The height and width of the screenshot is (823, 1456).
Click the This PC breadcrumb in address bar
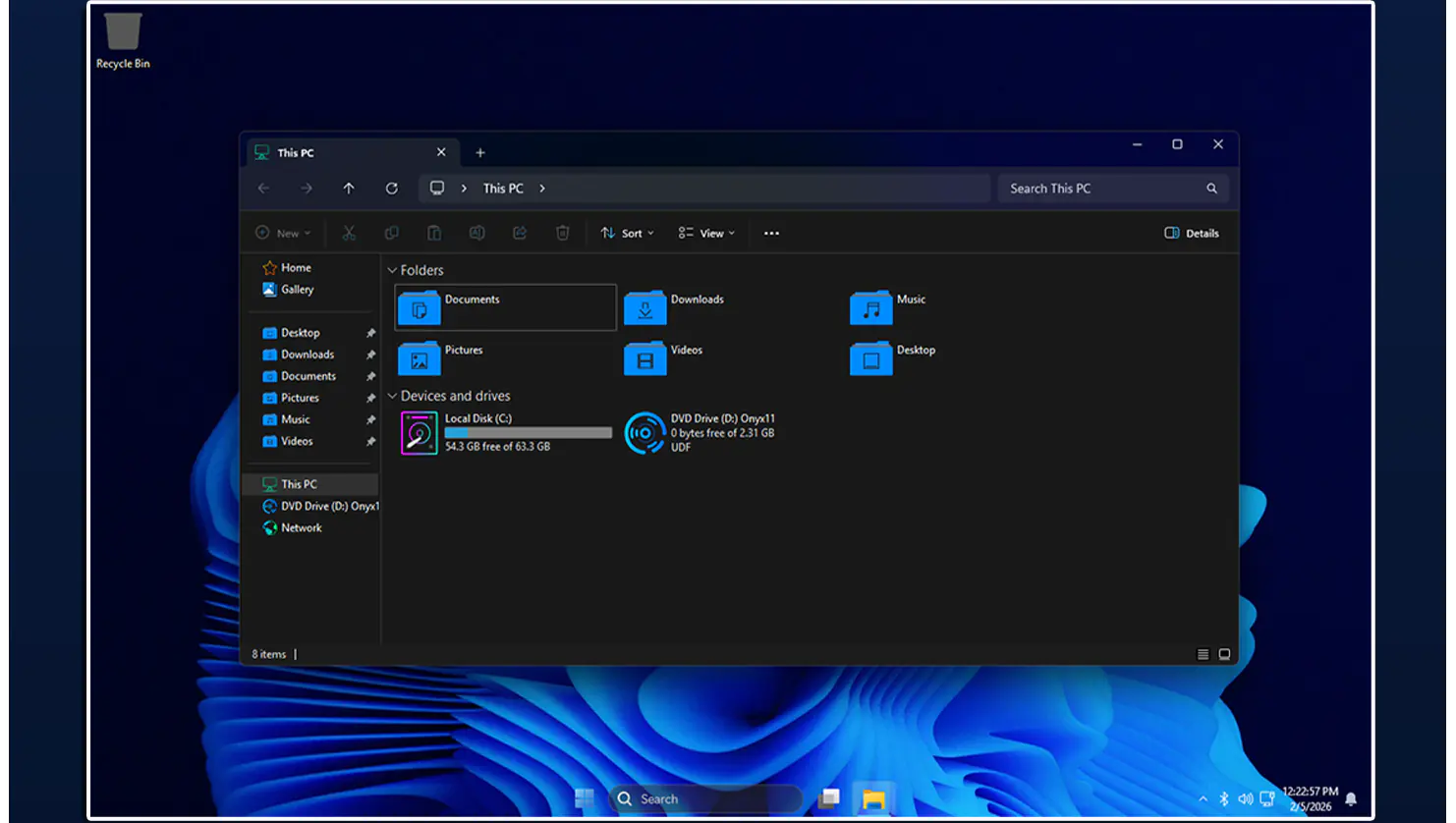[x=503, y=189]
